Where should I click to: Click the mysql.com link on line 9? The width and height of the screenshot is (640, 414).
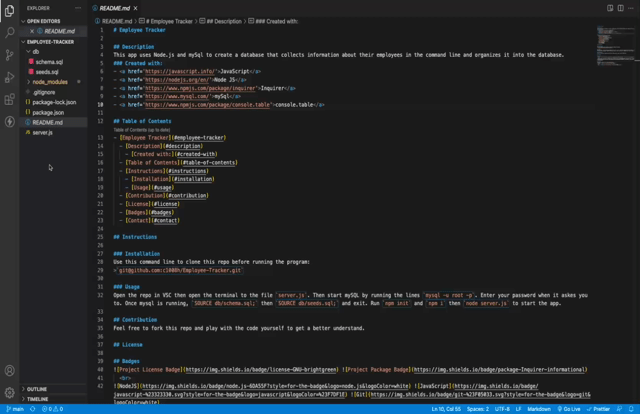click(x=177, y=96)
